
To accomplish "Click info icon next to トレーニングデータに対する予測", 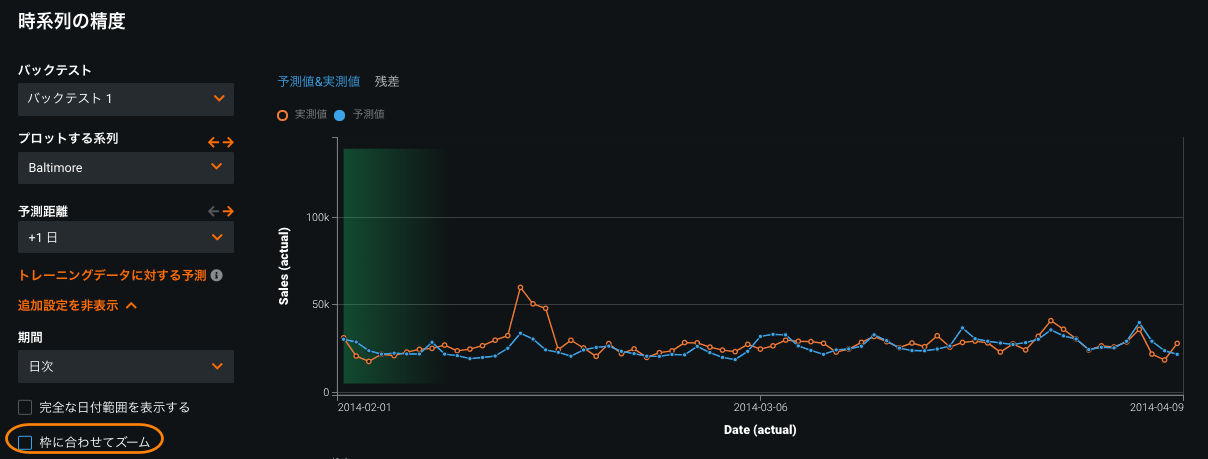I will tap(216, 275).
